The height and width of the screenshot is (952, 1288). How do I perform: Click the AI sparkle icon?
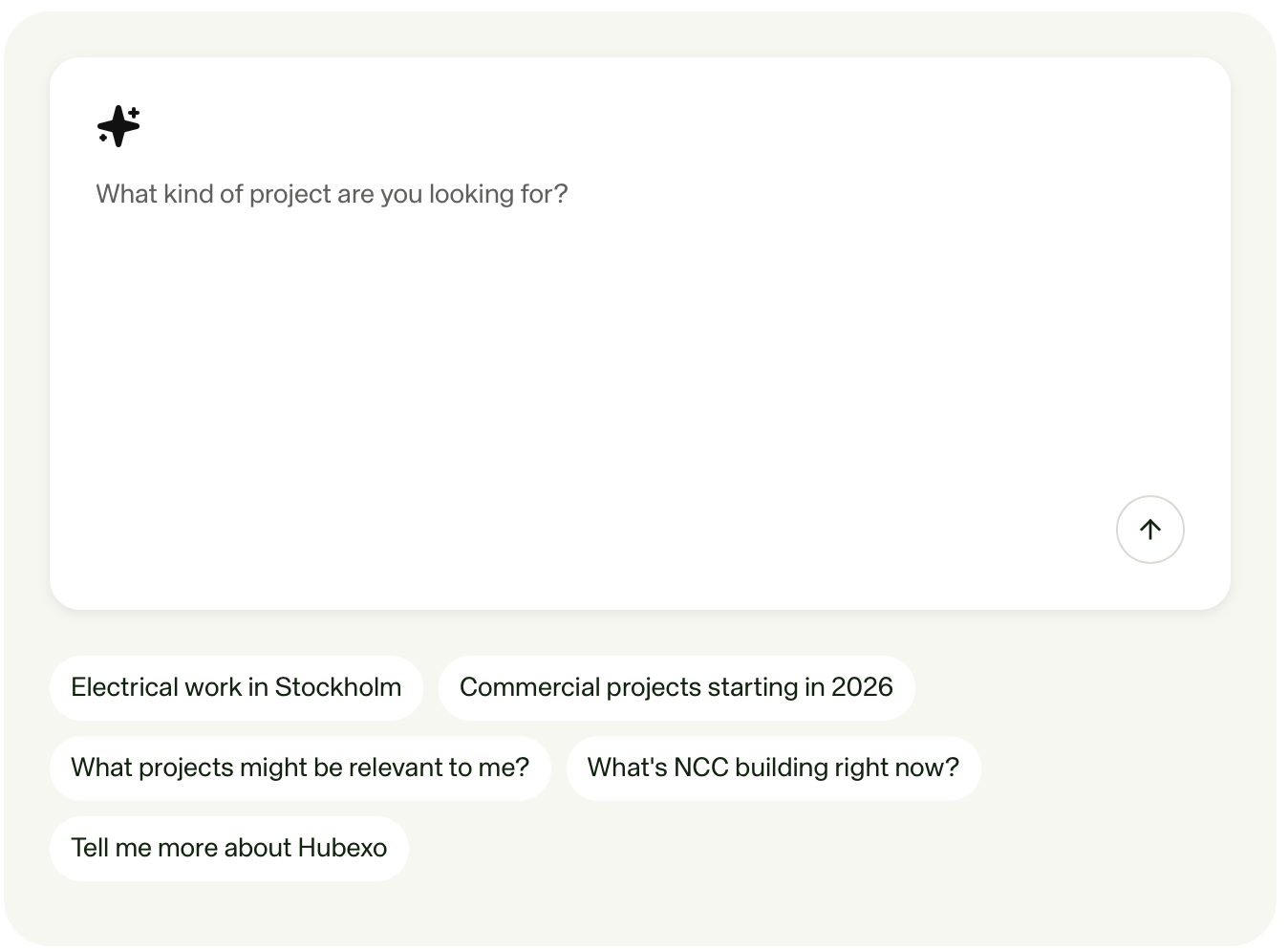pos(118,126)
